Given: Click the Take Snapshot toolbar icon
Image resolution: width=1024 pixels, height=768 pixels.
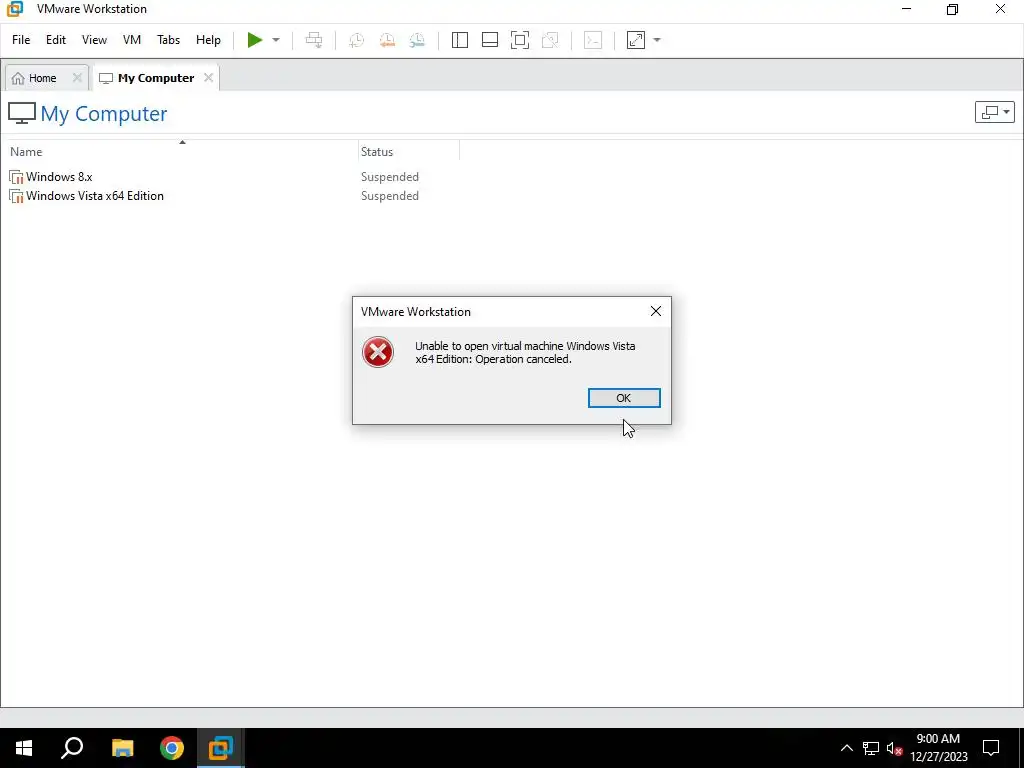Looking at the screenshot, I should 357,40.
